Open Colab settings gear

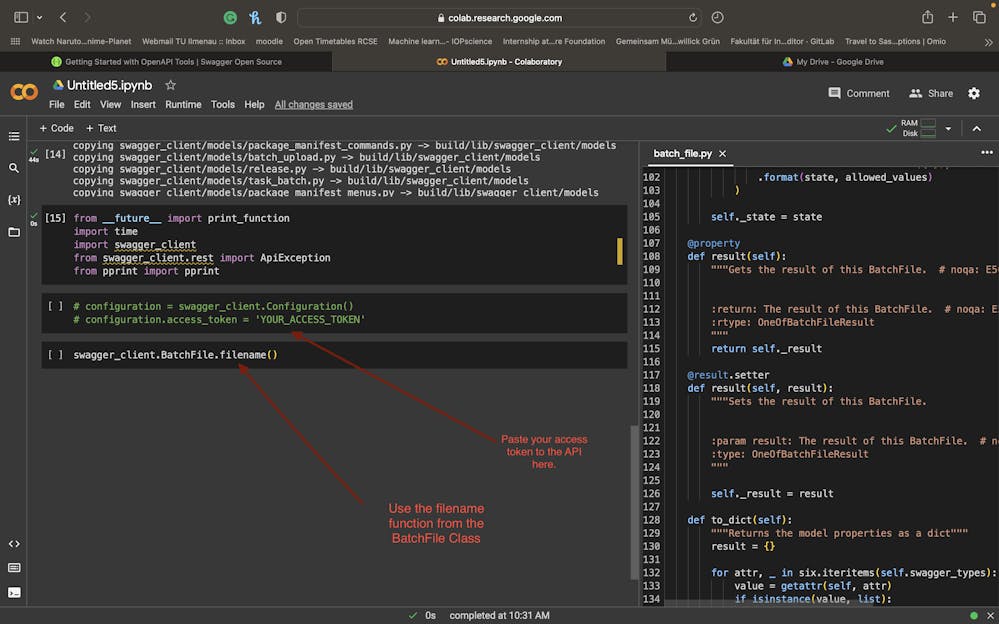pos(974,93)
